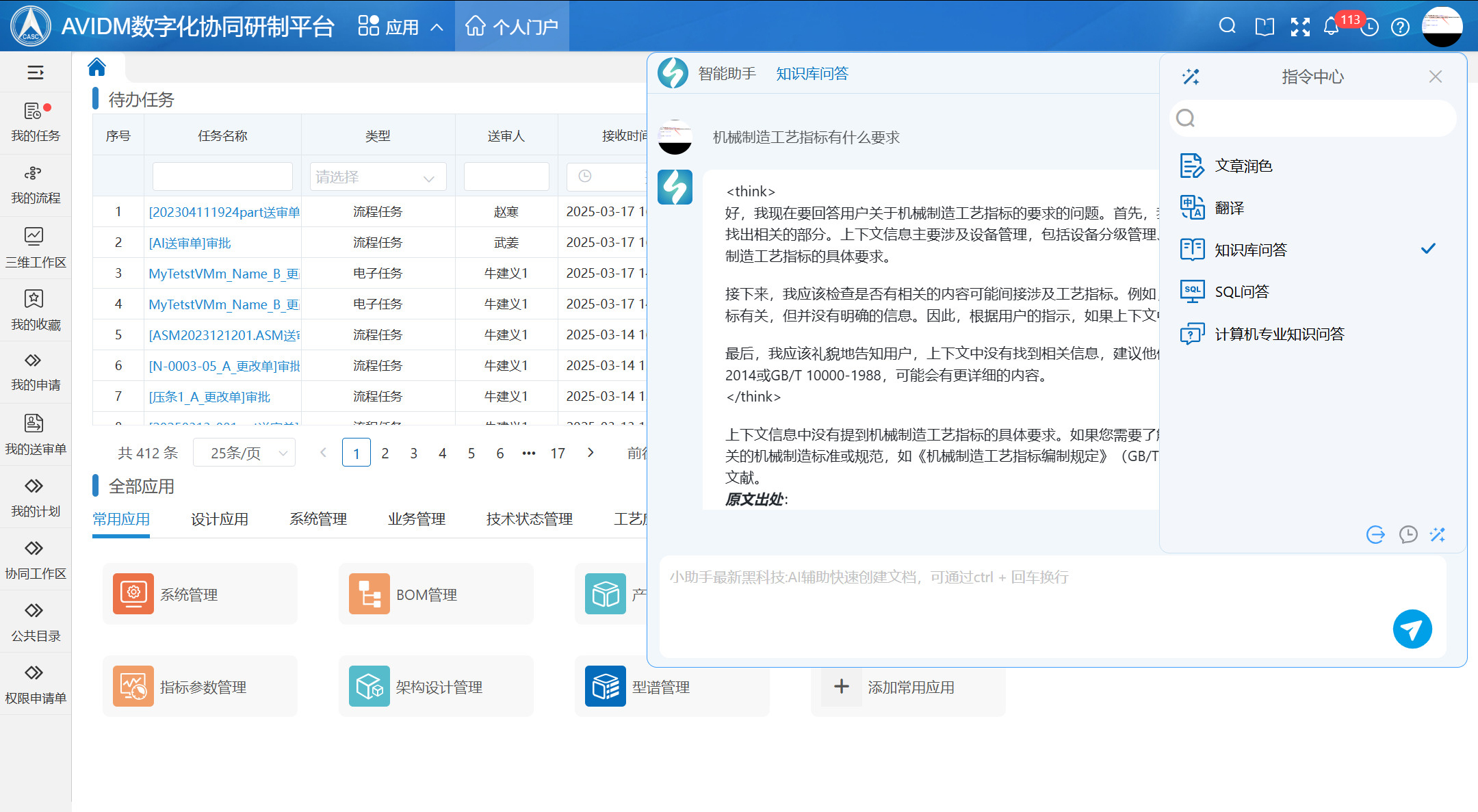Select 知识库问答 checked command option
Viewport: 1478px width, 812px height.
point(1249,250)
